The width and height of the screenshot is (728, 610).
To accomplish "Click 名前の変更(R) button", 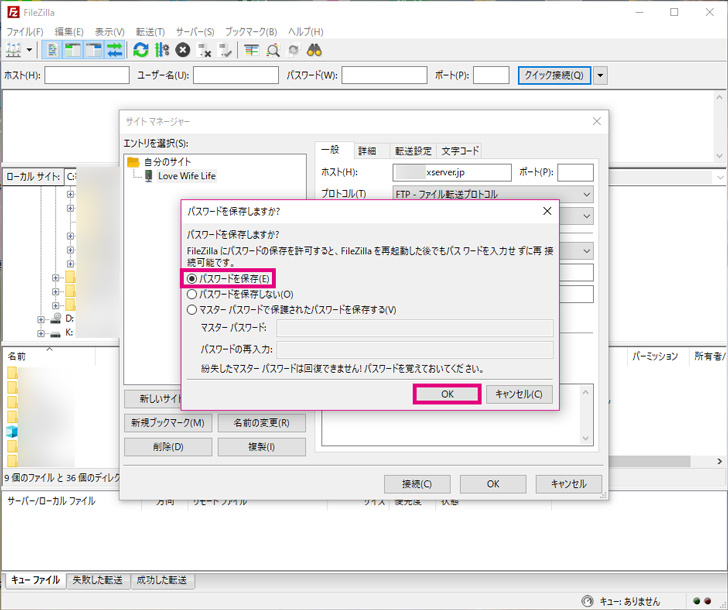I will 261,423.
